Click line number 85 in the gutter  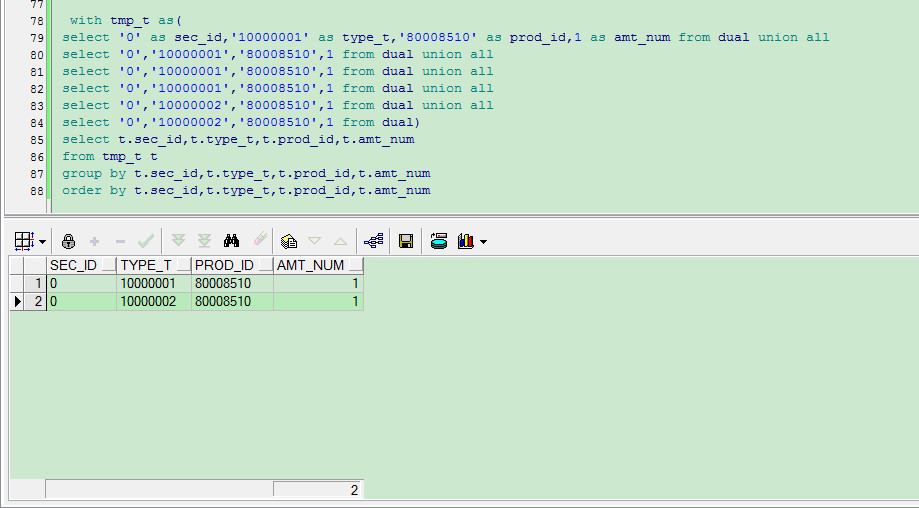pos(36,140)
